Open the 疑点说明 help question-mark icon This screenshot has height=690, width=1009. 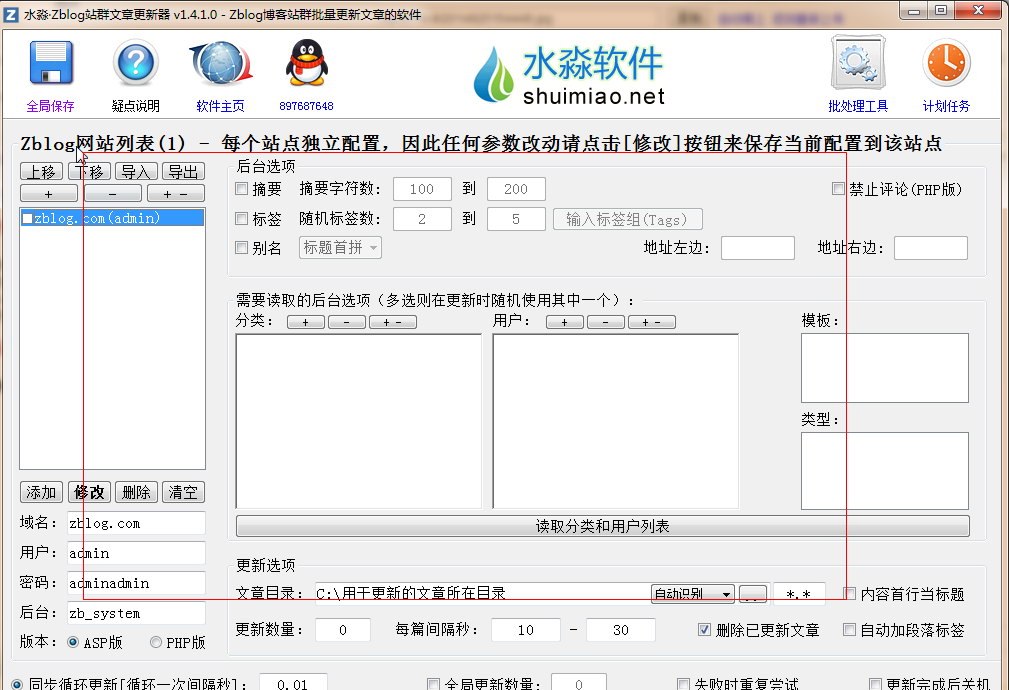coord(135,63)
